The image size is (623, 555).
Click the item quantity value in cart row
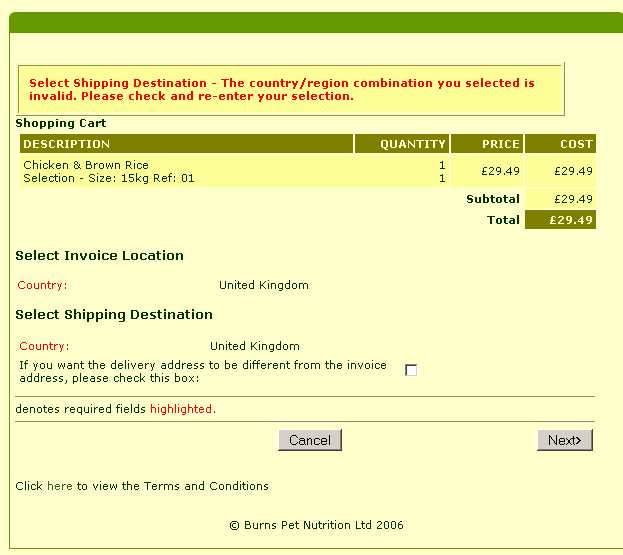coord(441,165)
